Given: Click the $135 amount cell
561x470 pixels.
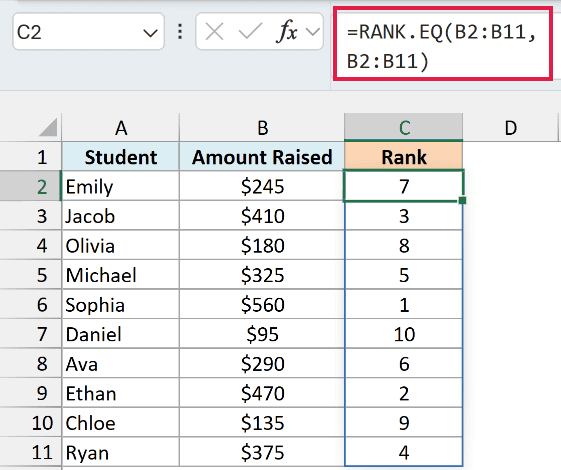Looking at the screenshot, I should coord(262,423).
